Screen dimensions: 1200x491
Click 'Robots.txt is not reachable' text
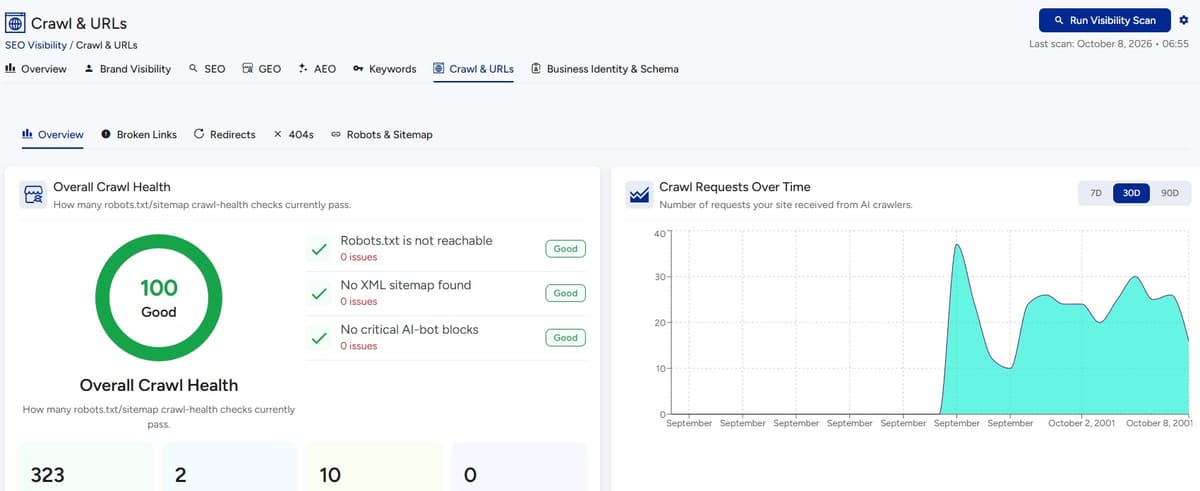coord(416,241)
